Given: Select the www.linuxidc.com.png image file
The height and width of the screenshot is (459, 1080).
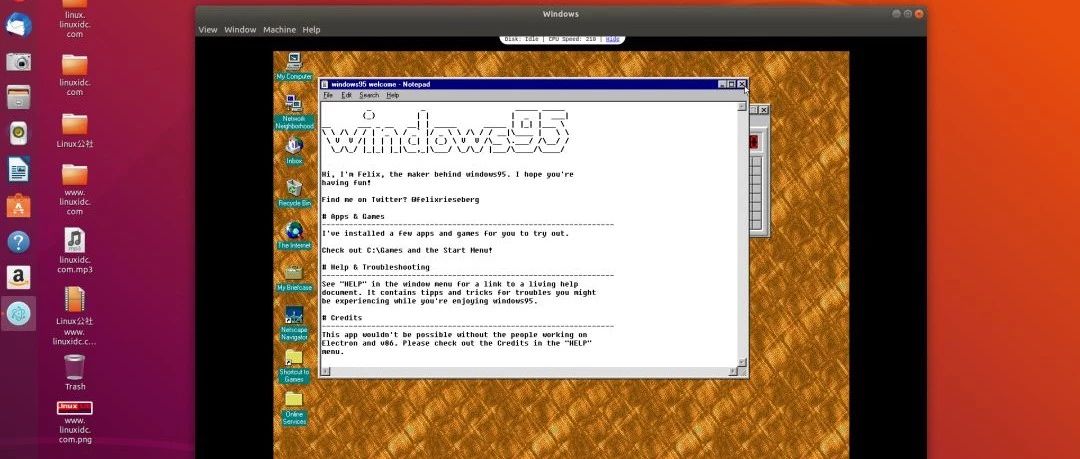Looking at the screenshot, I should [74, 422].
